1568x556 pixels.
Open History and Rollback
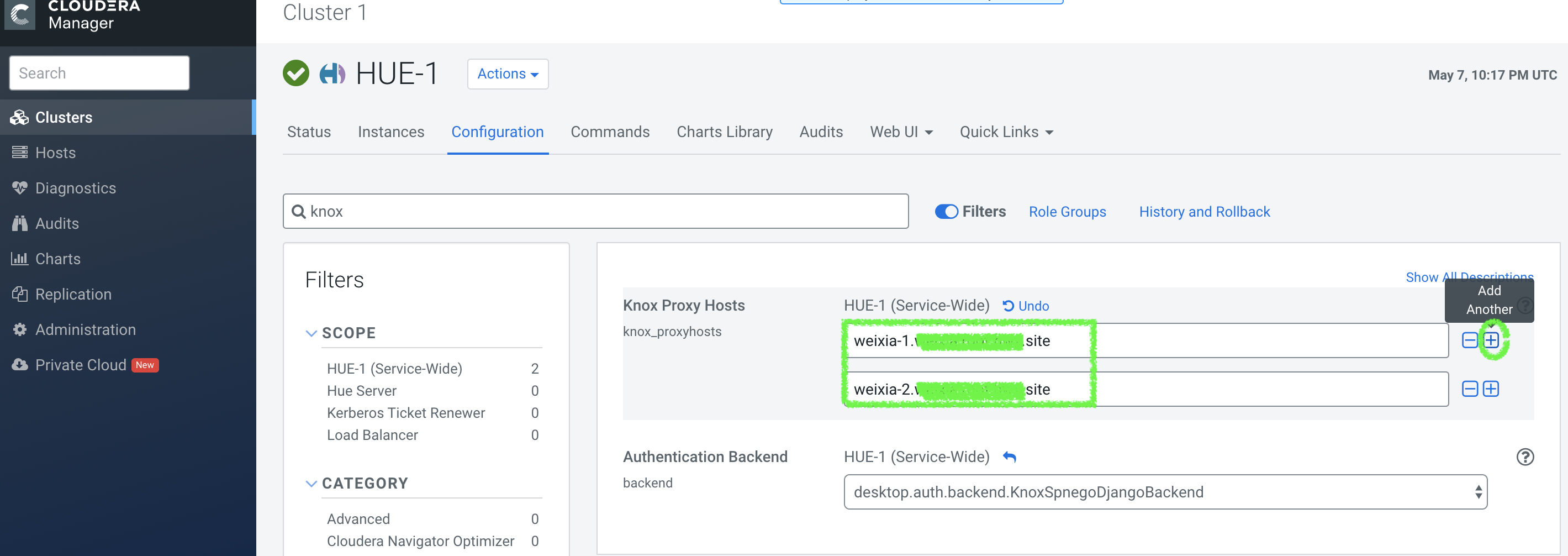pos(1204,212)
